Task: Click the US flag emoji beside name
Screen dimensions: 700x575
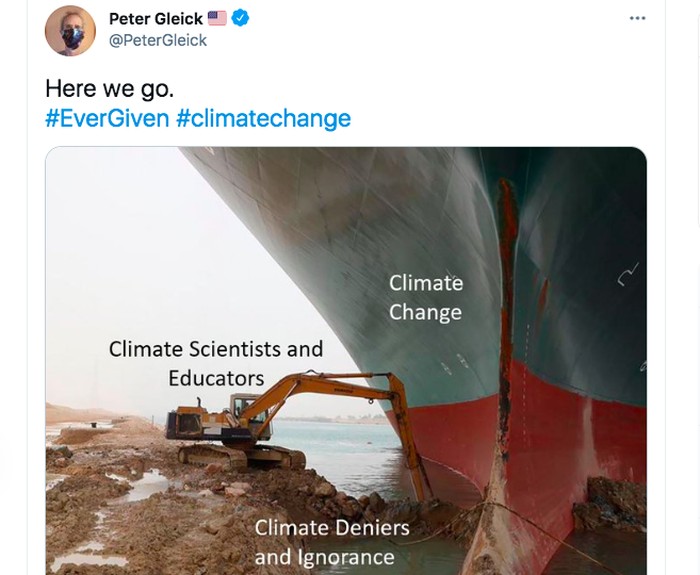Action: (217, 19)
